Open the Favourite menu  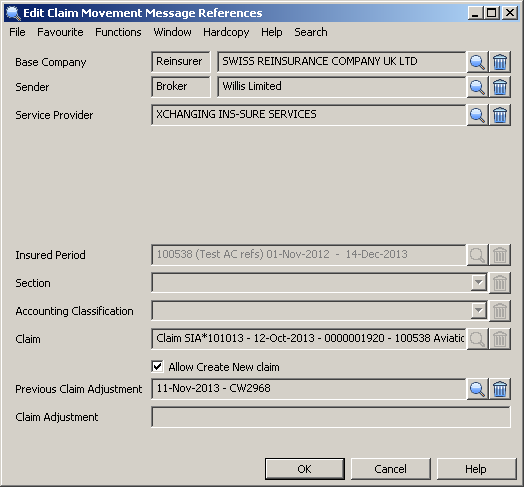60,32
